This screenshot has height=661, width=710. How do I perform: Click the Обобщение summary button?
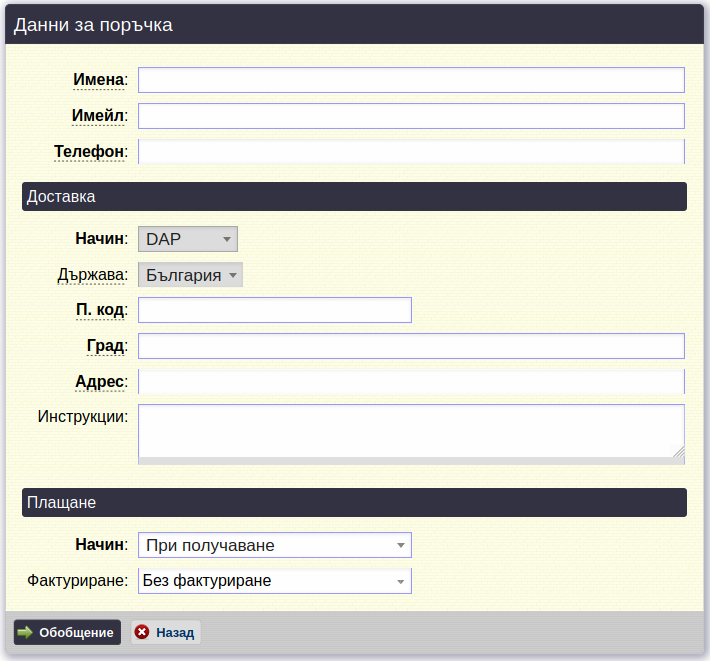[67, 632]
